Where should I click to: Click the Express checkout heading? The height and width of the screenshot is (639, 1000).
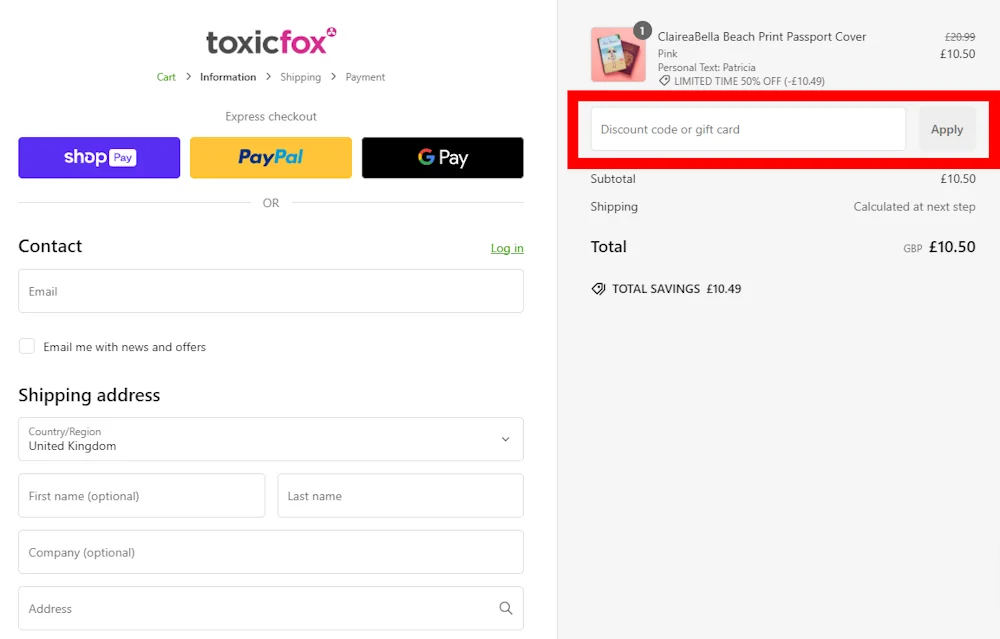point(271,117)
